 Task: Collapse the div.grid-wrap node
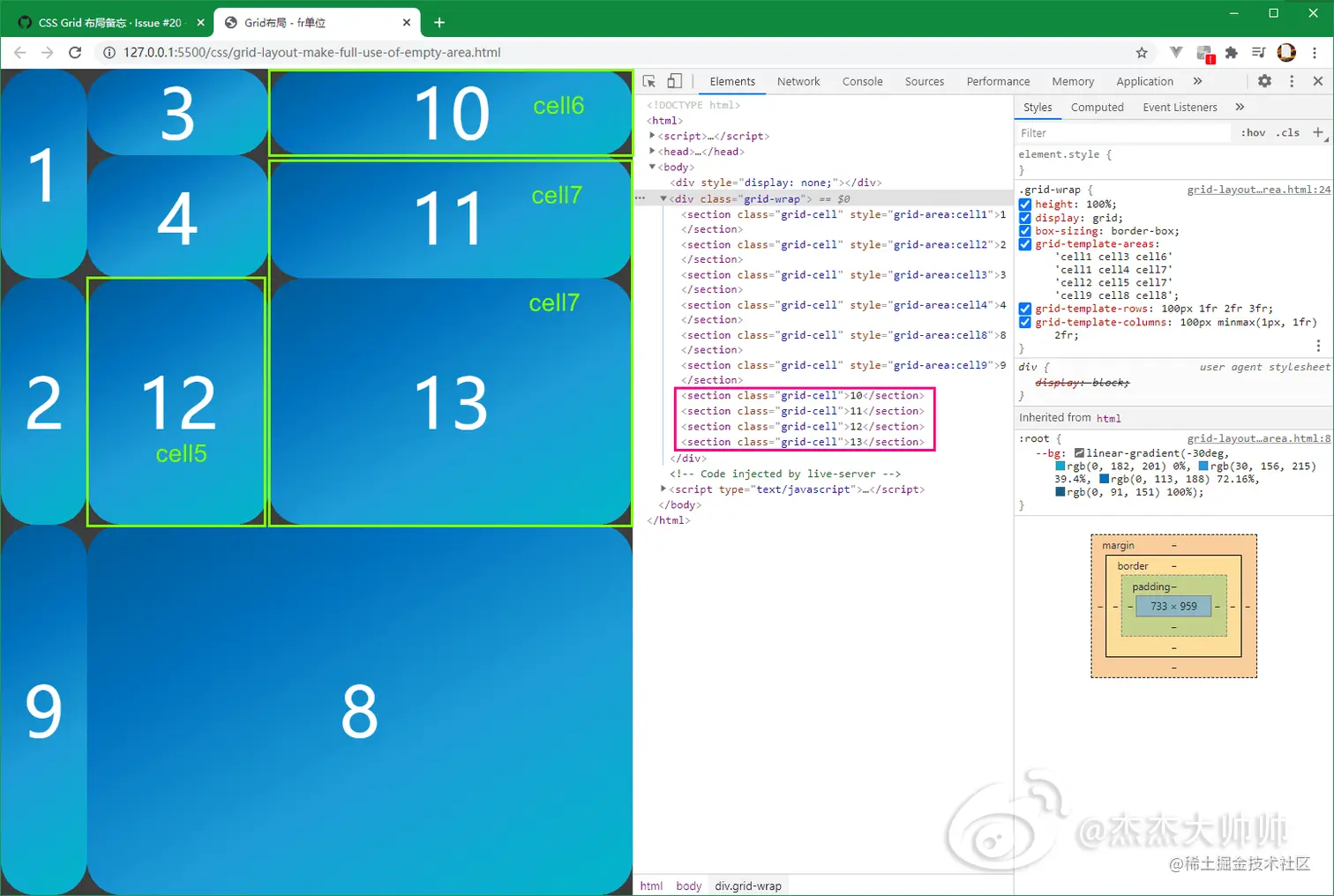click(x=663, y=198)
